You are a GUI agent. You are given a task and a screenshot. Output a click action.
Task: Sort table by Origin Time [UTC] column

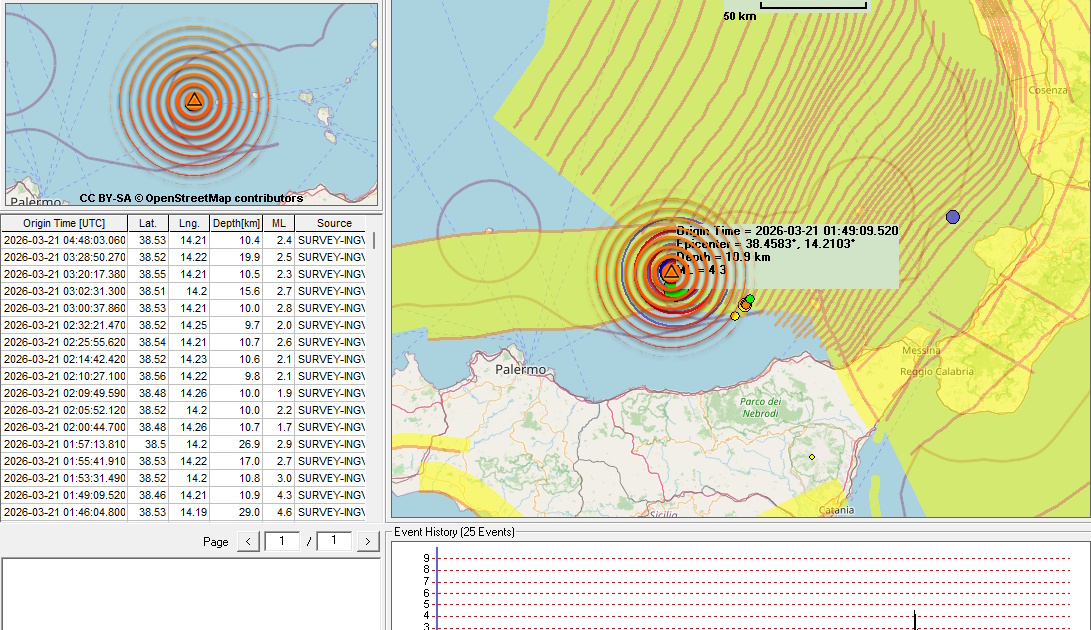click(x=63, y=223)
